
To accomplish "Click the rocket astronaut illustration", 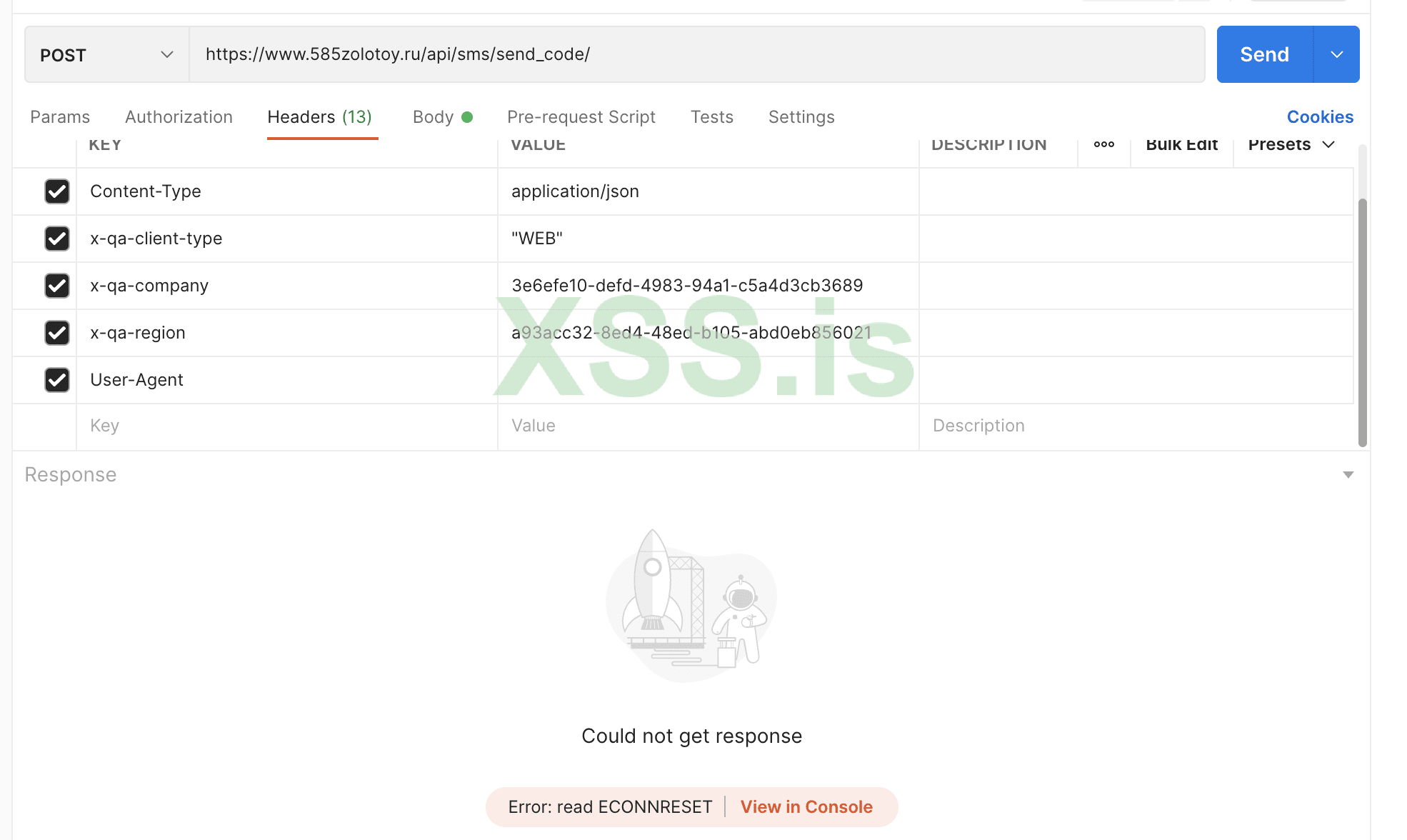I will point(691,606).
